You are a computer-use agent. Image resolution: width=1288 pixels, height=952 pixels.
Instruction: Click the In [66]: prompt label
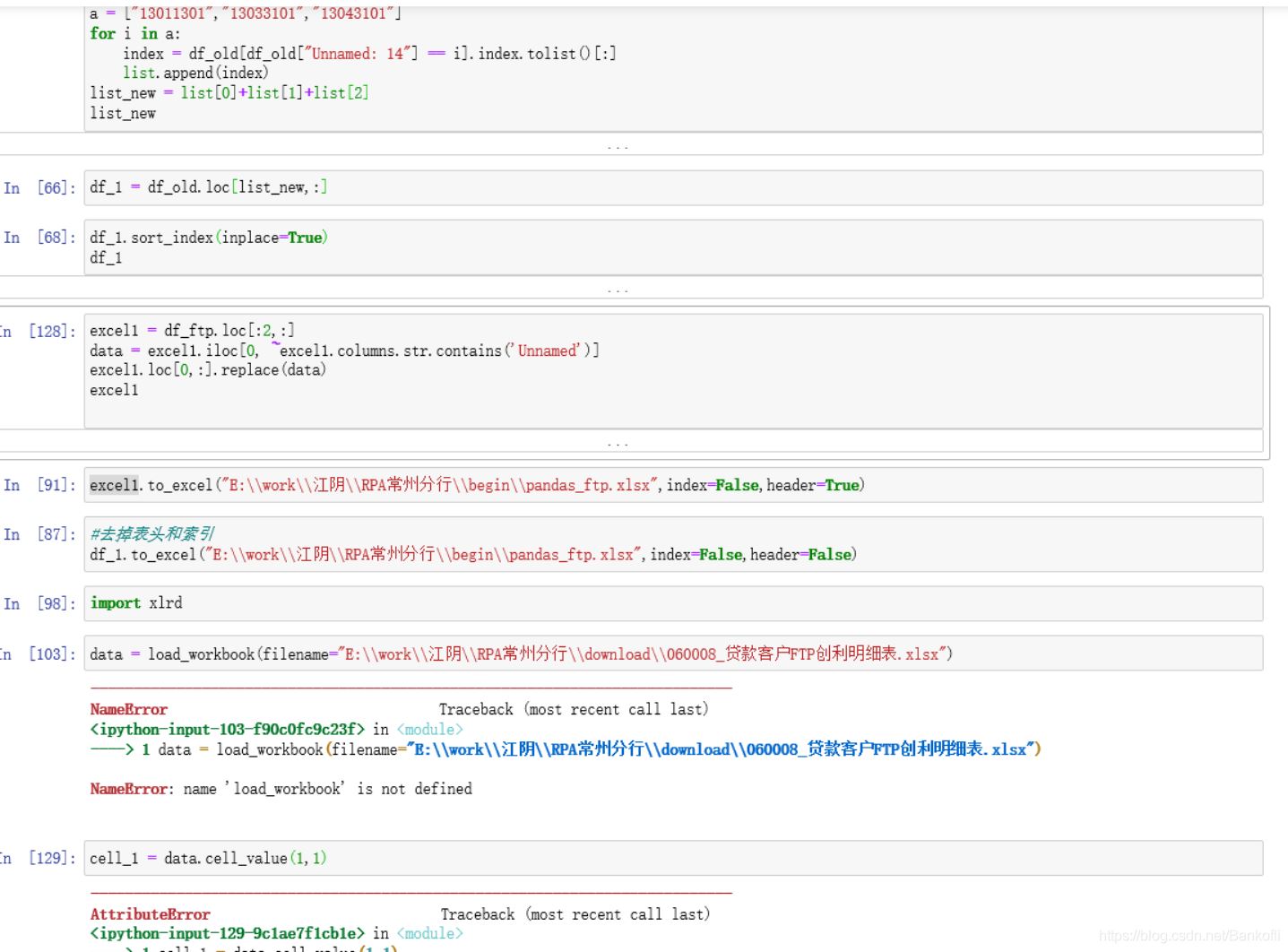point(39,188)
